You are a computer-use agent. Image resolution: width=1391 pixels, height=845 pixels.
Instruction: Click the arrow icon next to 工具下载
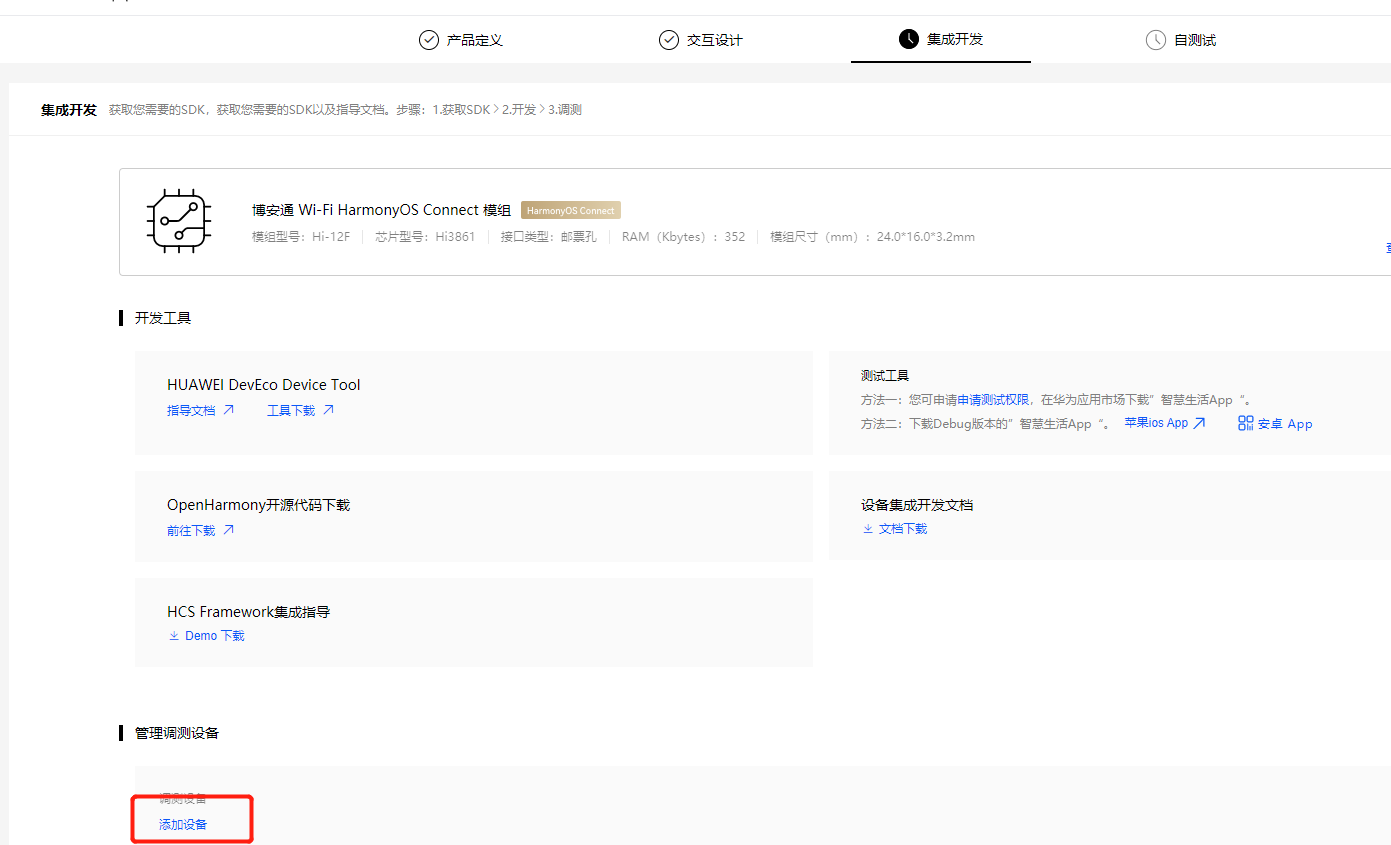(328, 410)
